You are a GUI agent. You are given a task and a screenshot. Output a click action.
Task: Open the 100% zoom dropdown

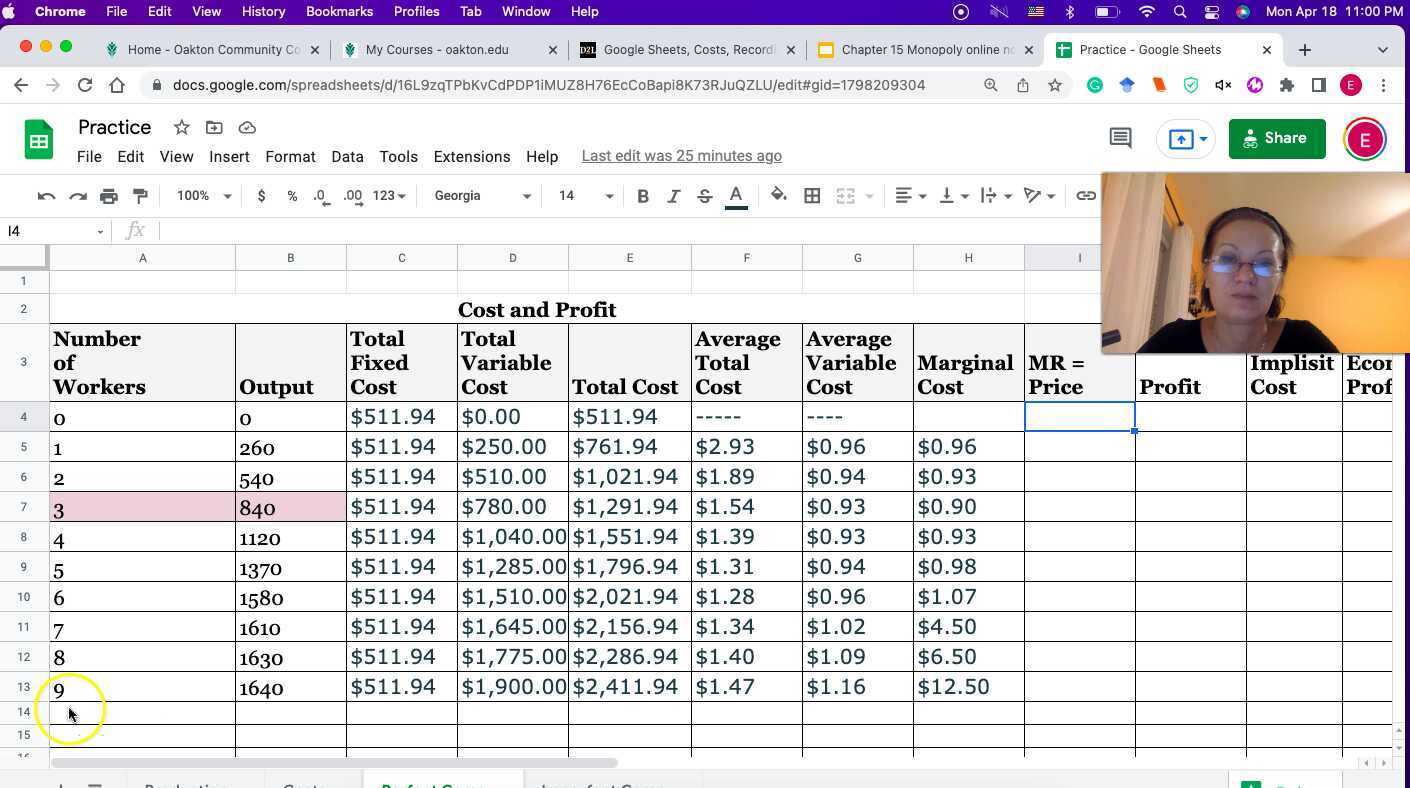coord(204,196)
